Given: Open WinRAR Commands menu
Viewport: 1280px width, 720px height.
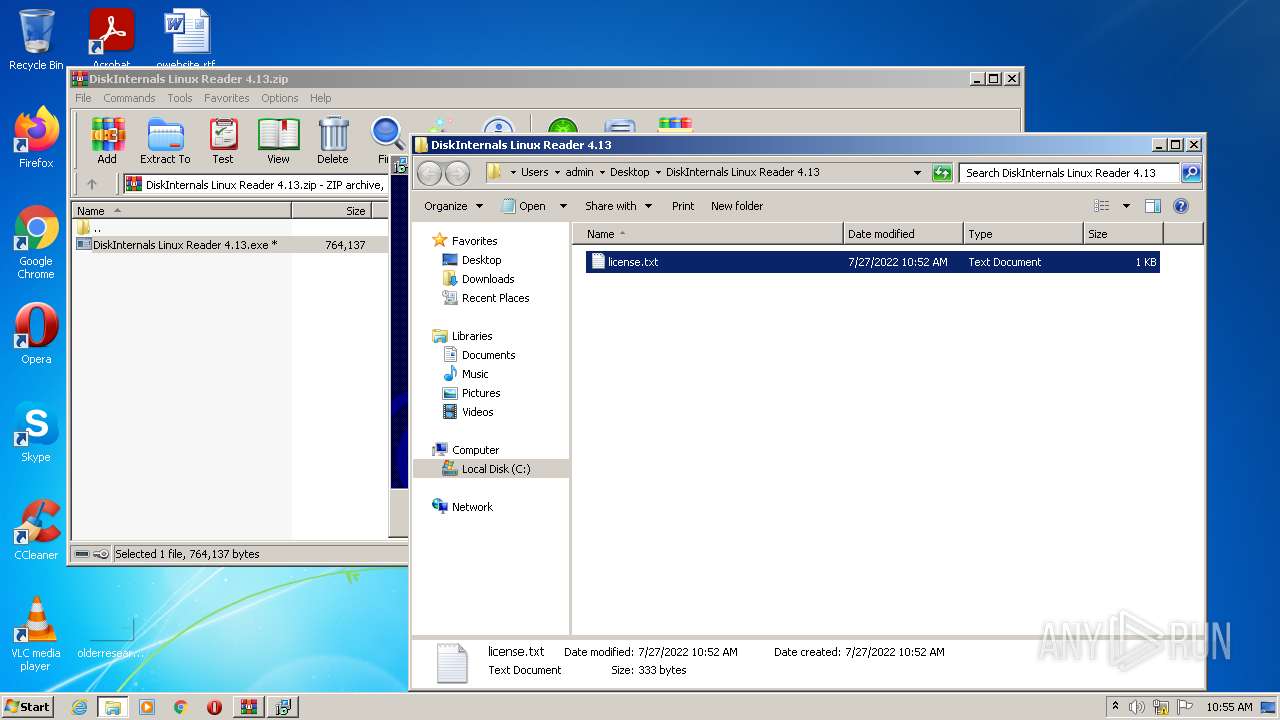Looking at the screenshot, I should pos(129,98).
